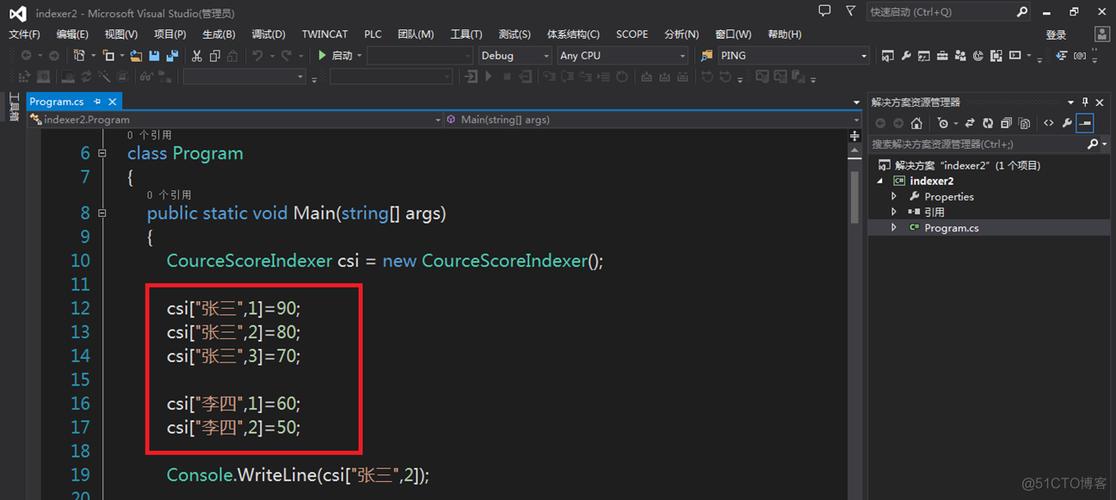The image size is (1116, 500).
Task: Expand the 引用 references node
Action: tap(895, 212)
